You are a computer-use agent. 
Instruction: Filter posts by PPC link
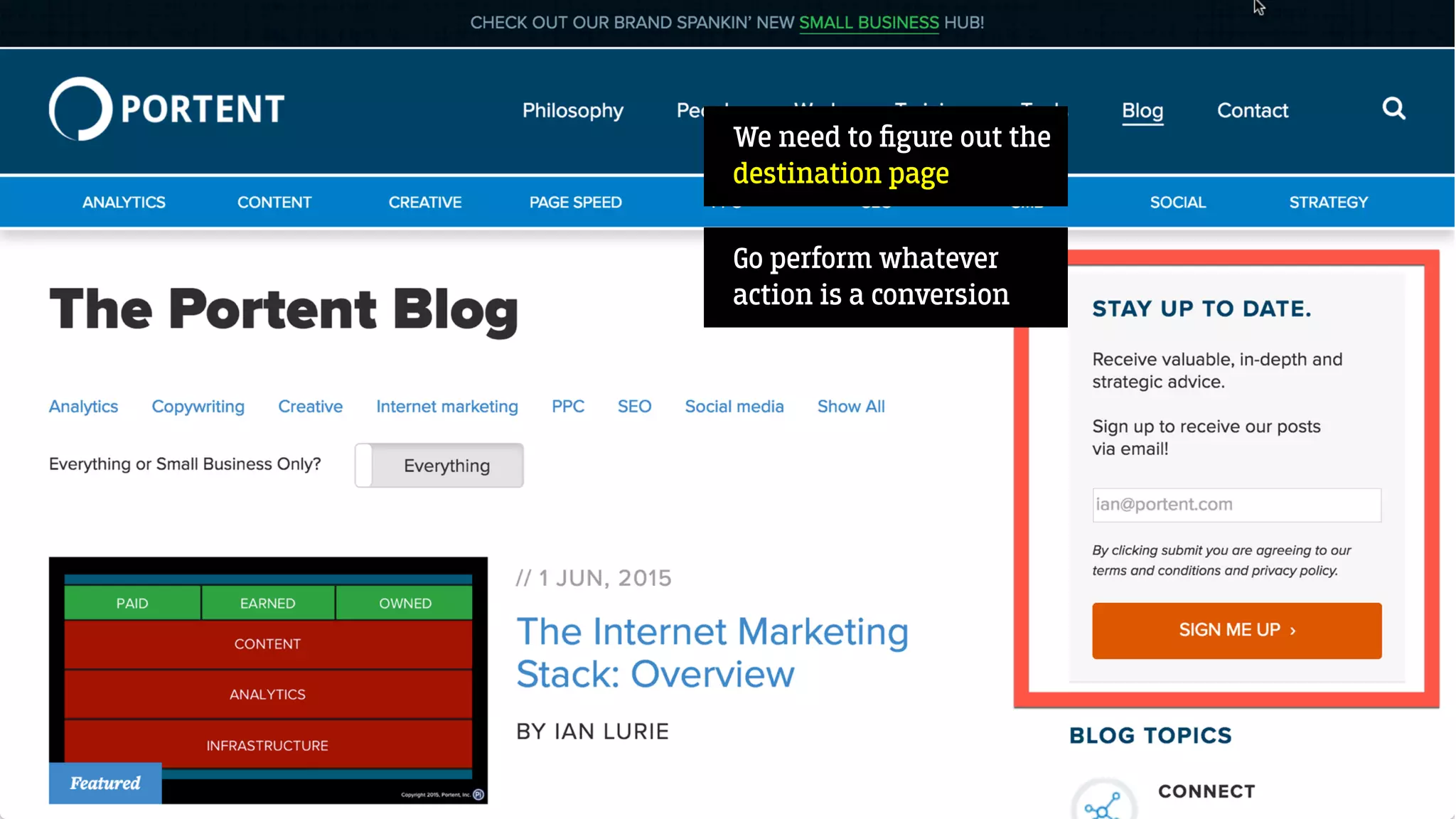click(x=568, y=407)
